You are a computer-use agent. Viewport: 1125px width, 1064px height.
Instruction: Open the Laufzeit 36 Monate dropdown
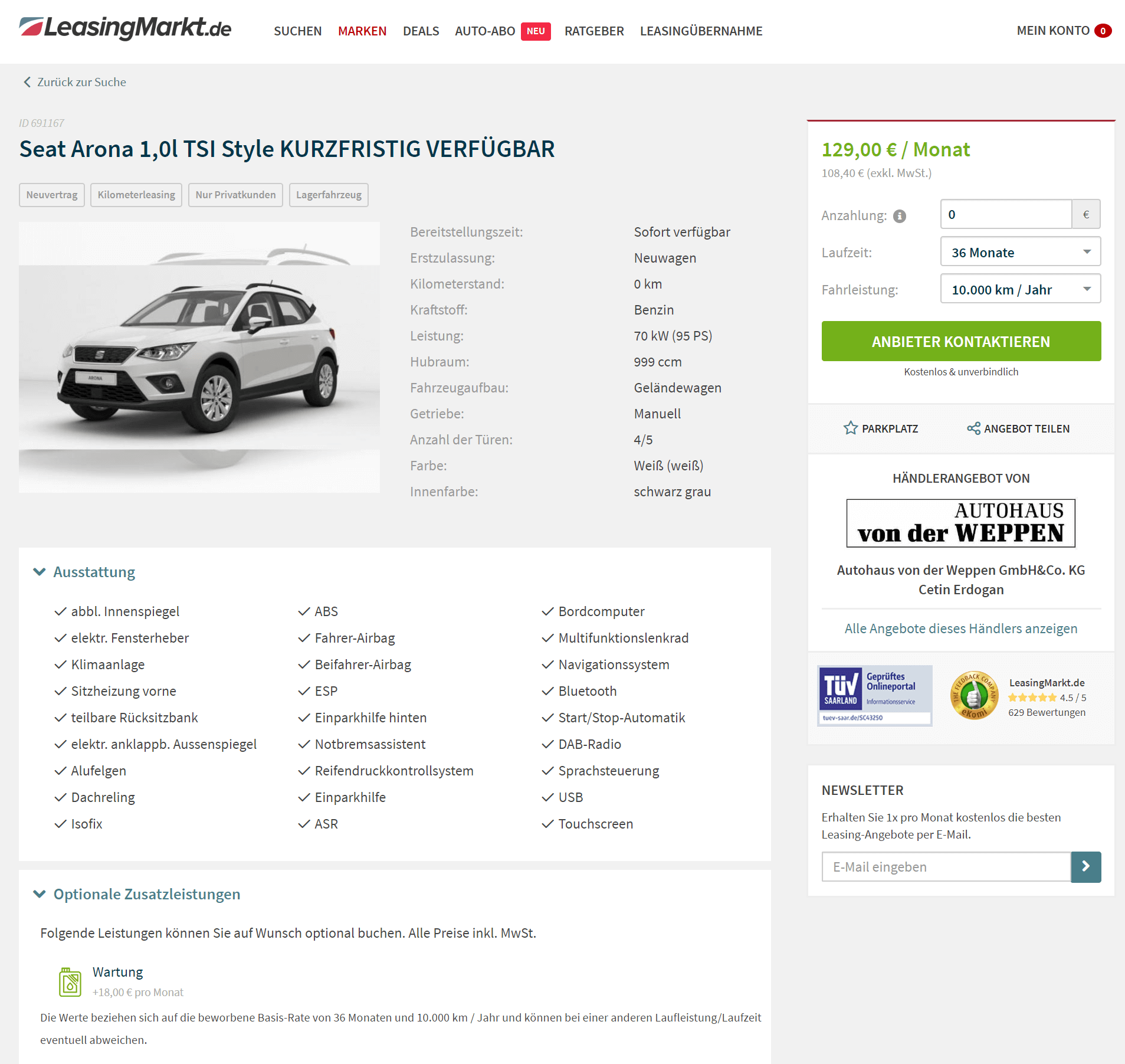[x=1020, y=252]
